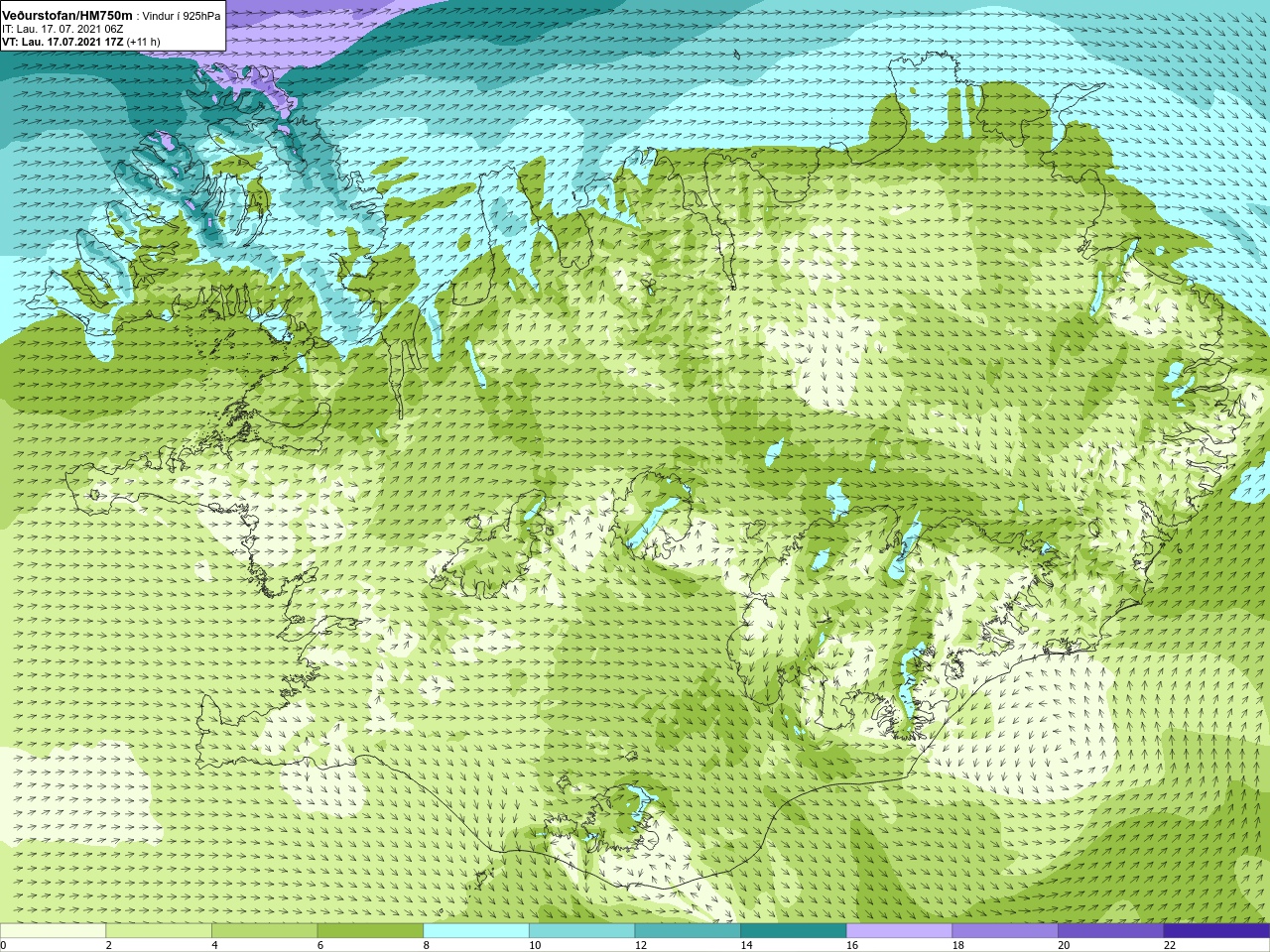Click the initial time line "IT: Lau. 17. 07. 2021 06Z"

pos(63,29)
